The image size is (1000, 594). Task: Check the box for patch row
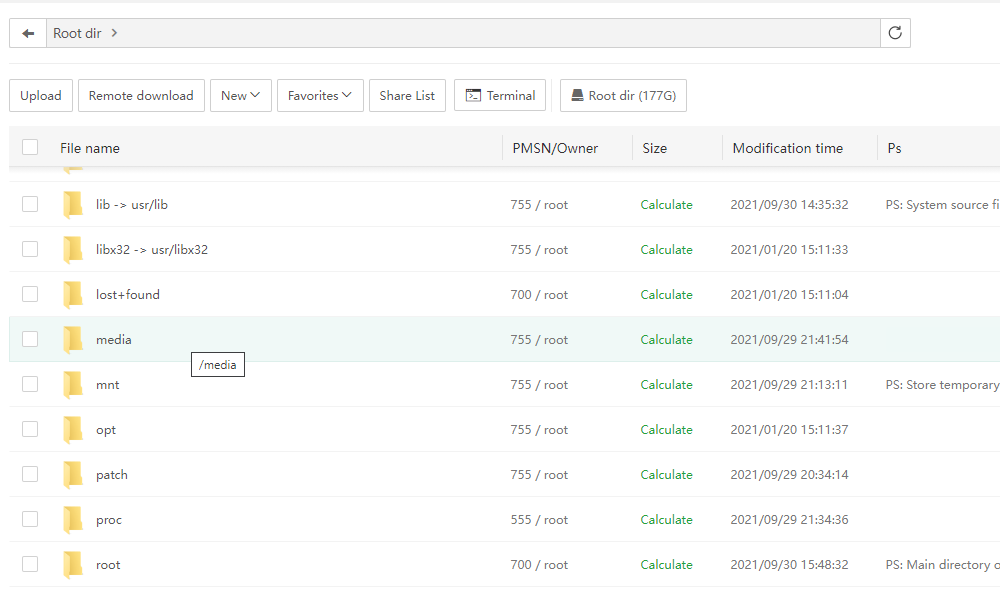tap(30, 474)
